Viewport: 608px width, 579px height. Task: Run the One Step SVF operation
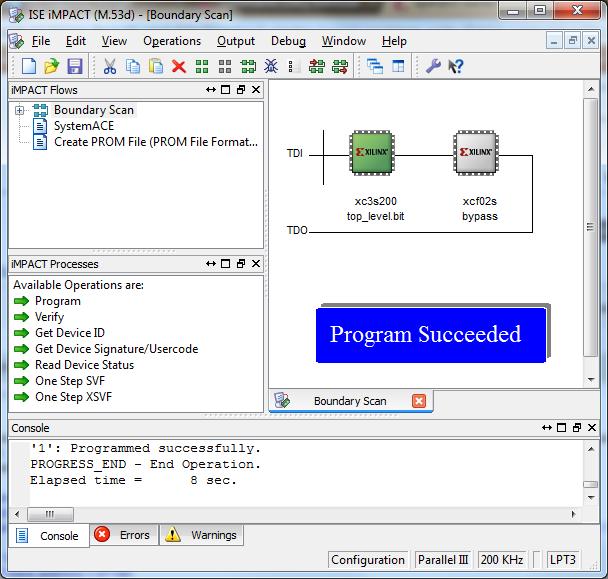click(70, 380)
